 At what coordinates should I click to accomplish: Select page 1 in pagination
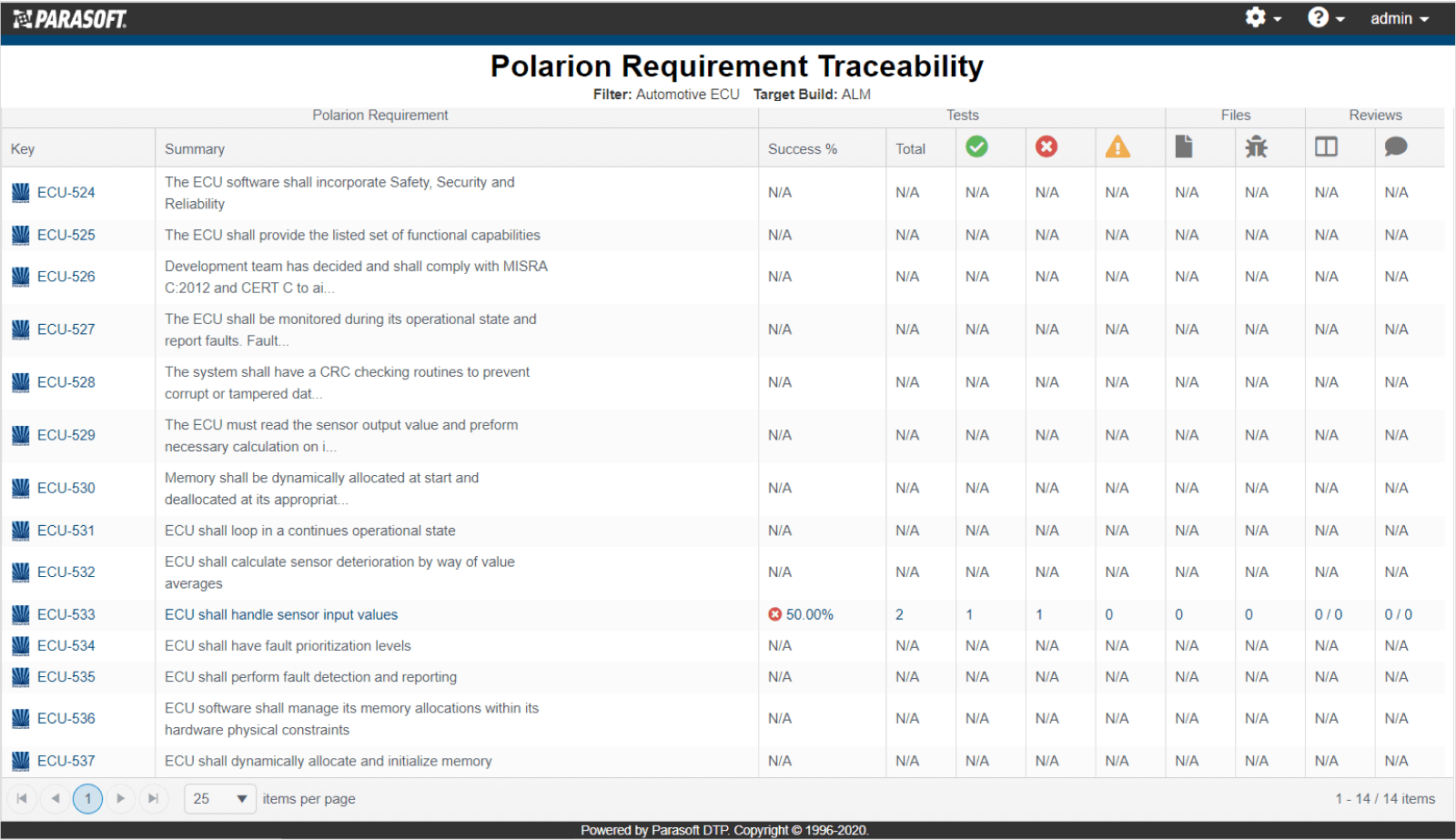click(87, 798)
